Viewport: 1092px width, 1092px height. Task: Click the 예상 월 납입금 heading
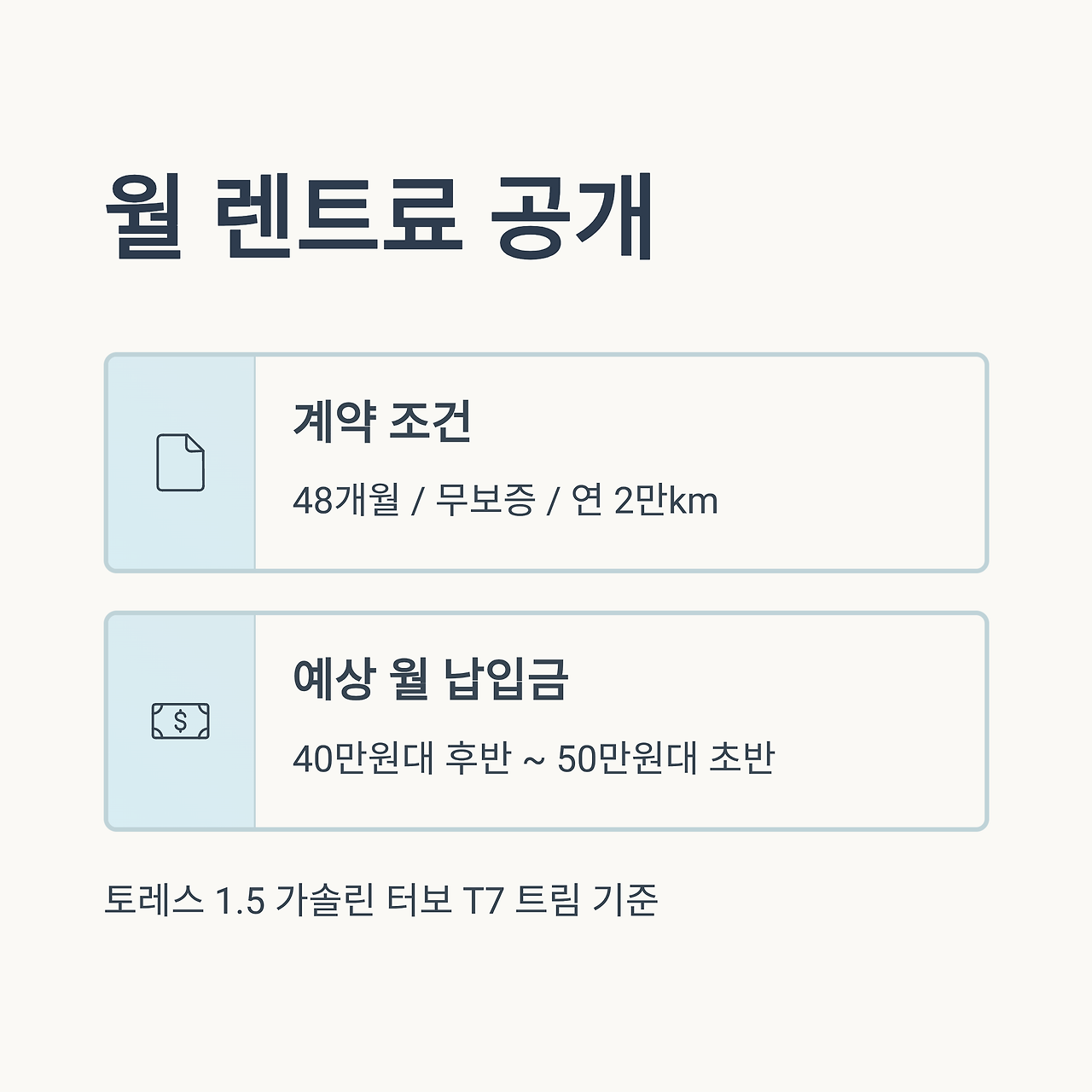[430, 679]
